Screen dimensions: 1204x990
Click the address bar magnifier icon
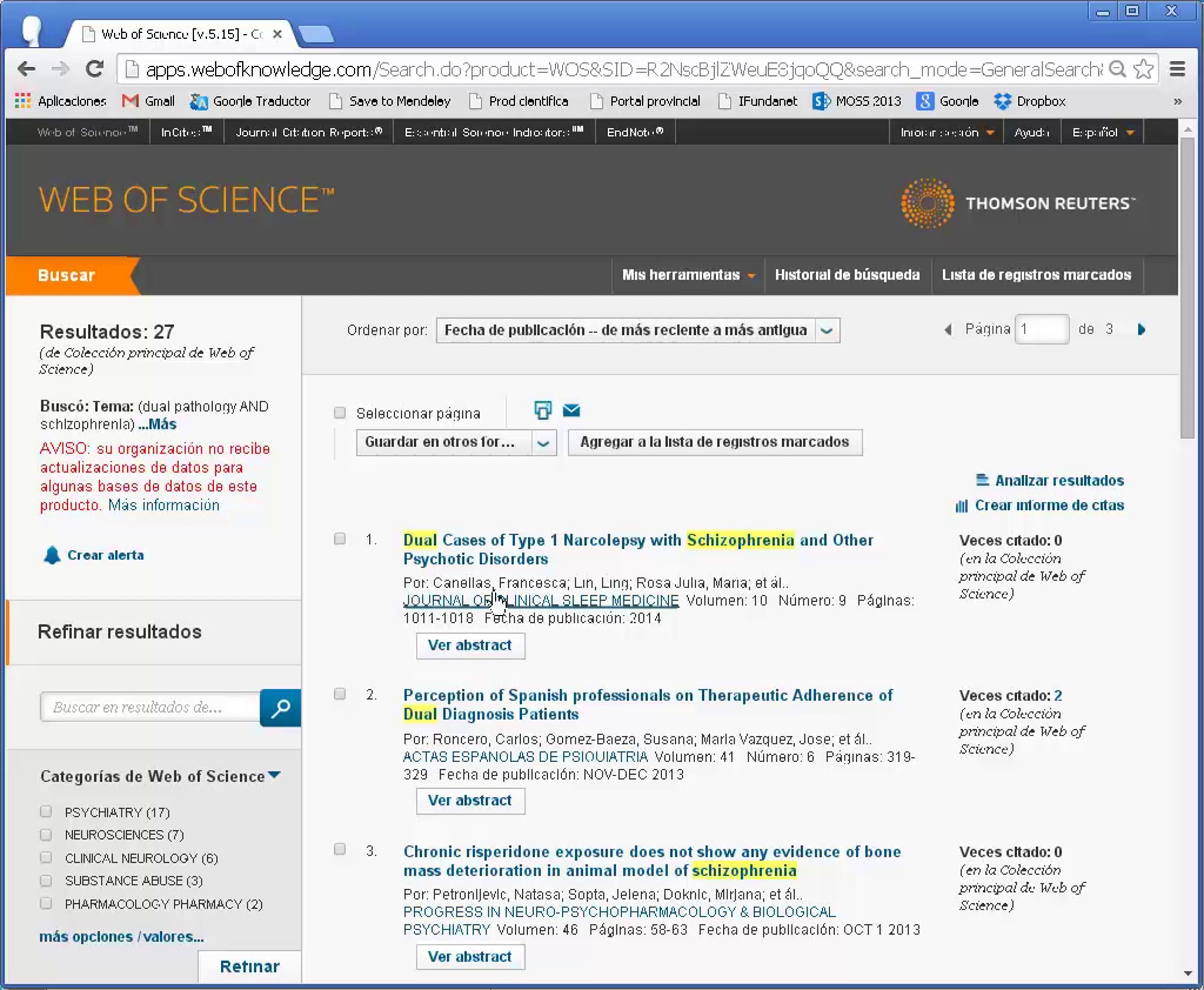pos(1118,70)
